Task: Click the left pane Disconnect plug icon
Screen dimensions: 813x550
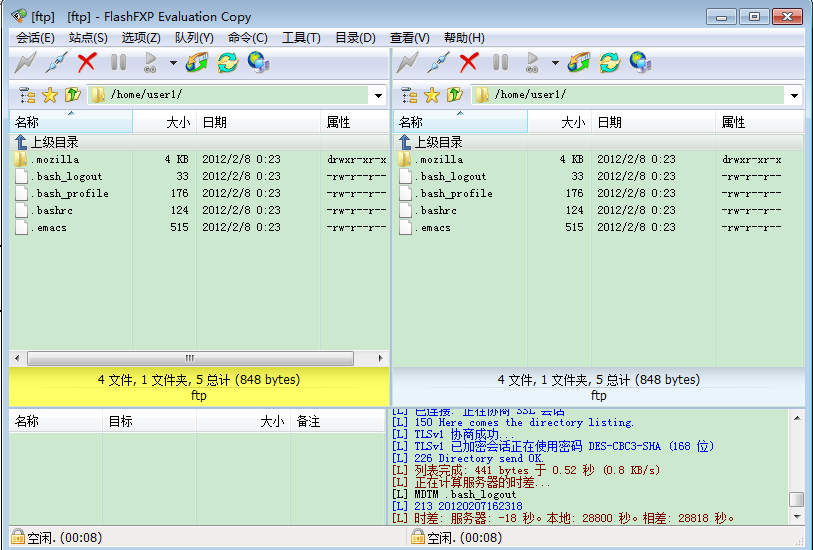Action: (x=57, y=63)
